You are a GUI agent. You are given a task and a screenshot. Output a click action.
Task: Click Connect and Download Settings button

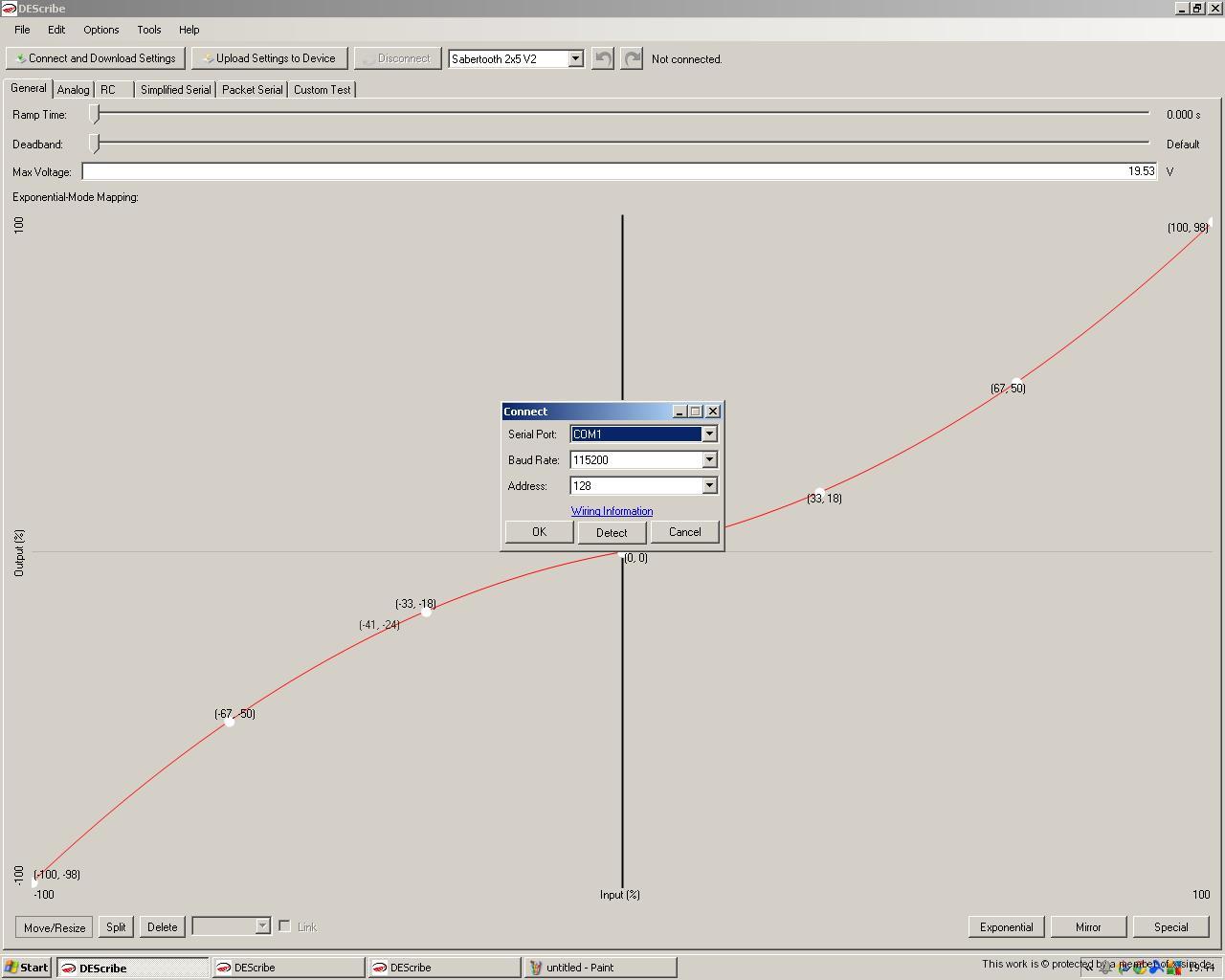(95, 58)
